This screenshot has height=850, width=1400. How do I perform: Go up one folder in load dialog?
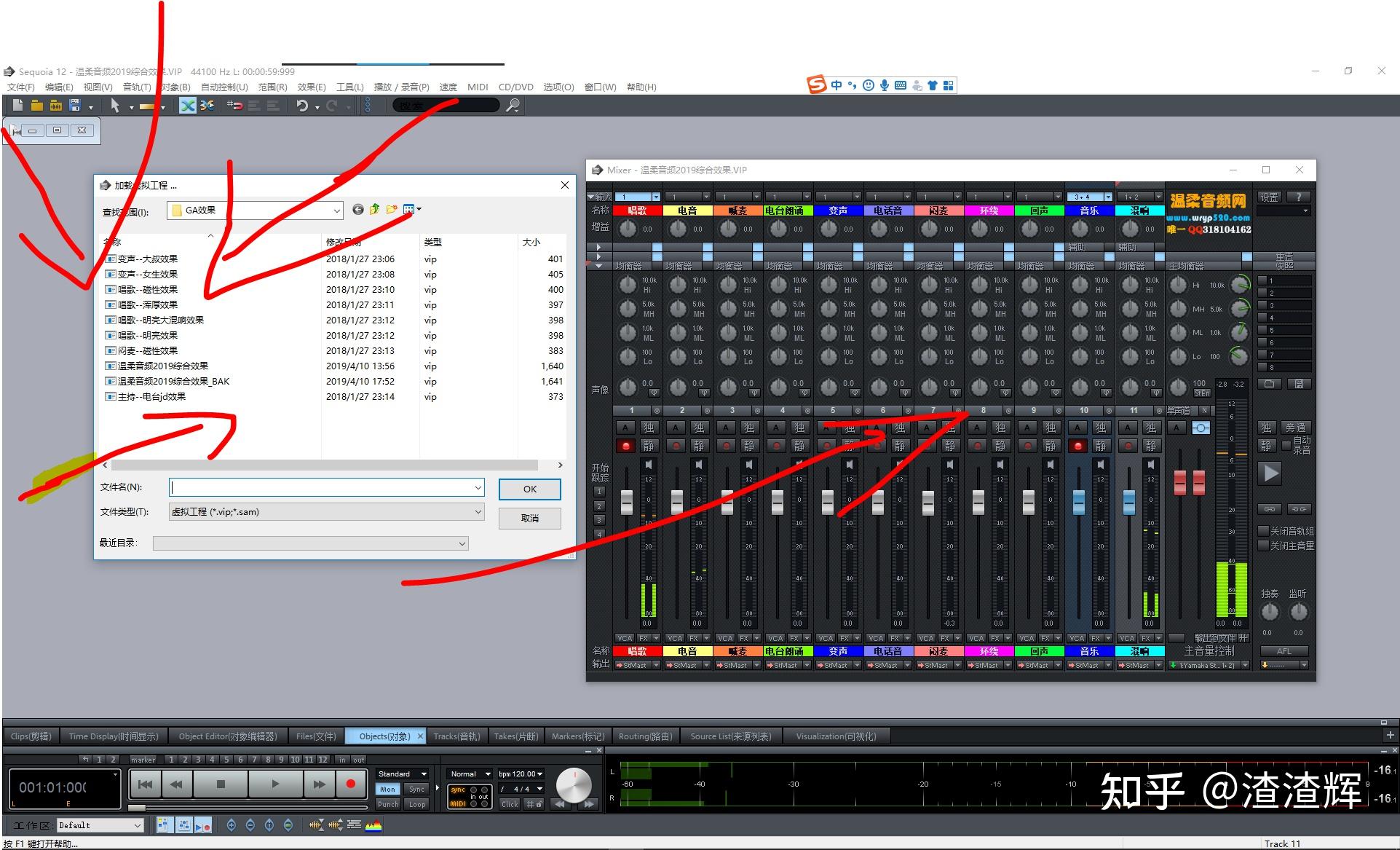pos(374,210)
